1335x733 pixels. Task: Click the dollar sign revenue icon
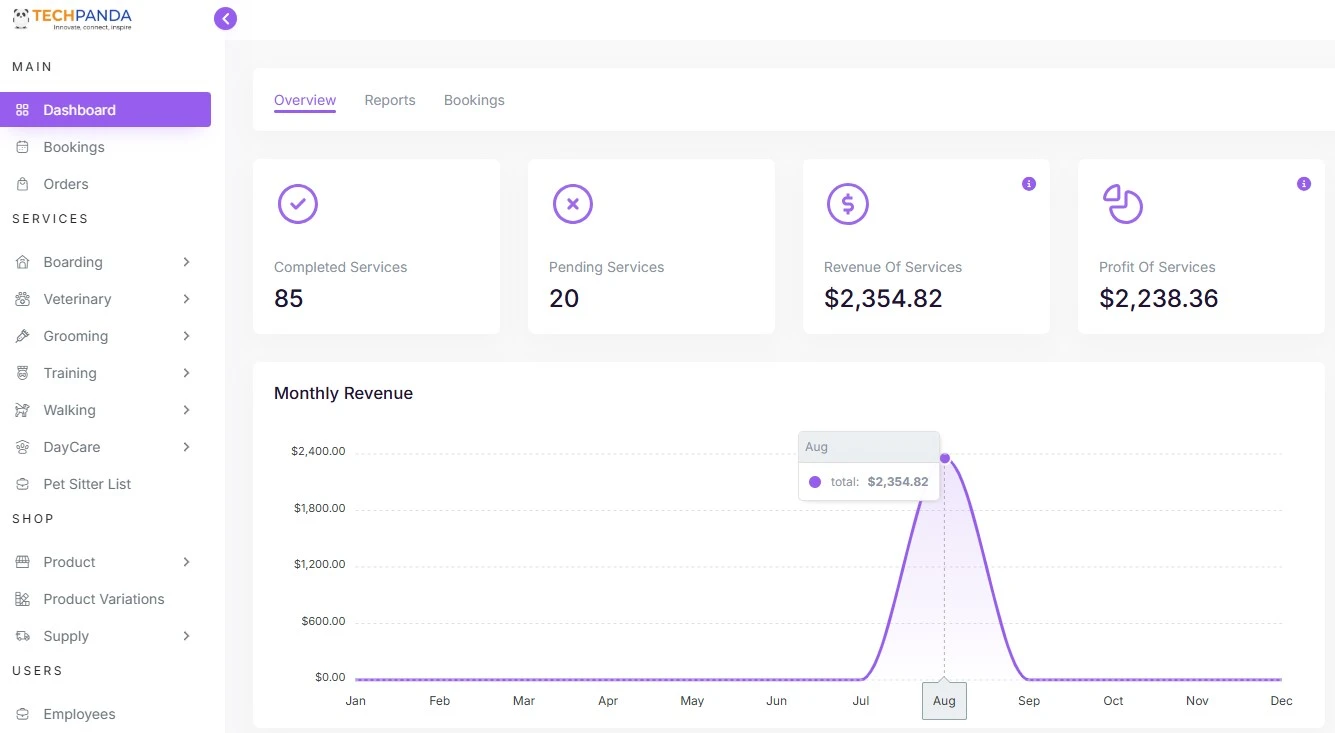(x=847, y=204)
